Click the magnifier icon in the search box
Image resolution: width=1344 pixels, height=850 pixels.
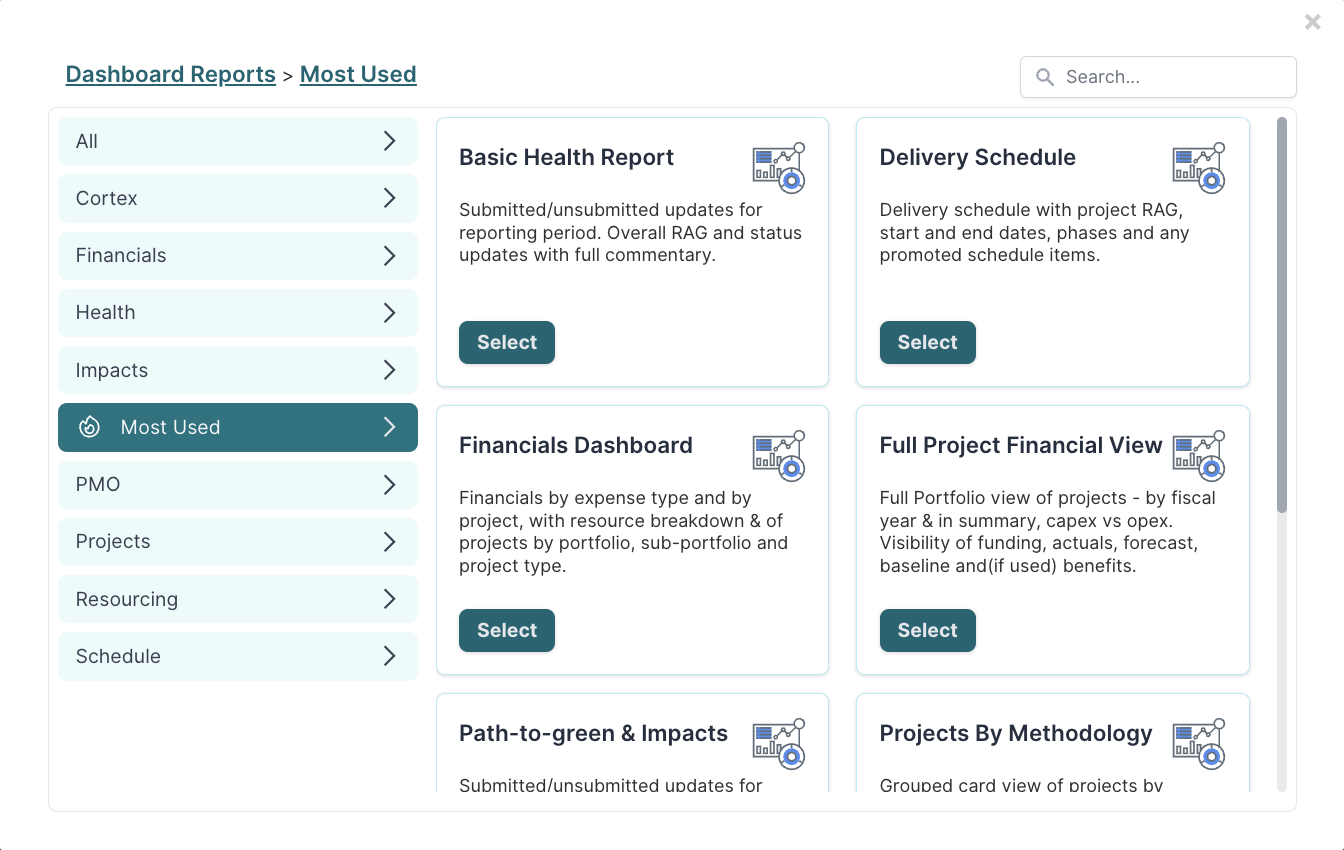1045,77
